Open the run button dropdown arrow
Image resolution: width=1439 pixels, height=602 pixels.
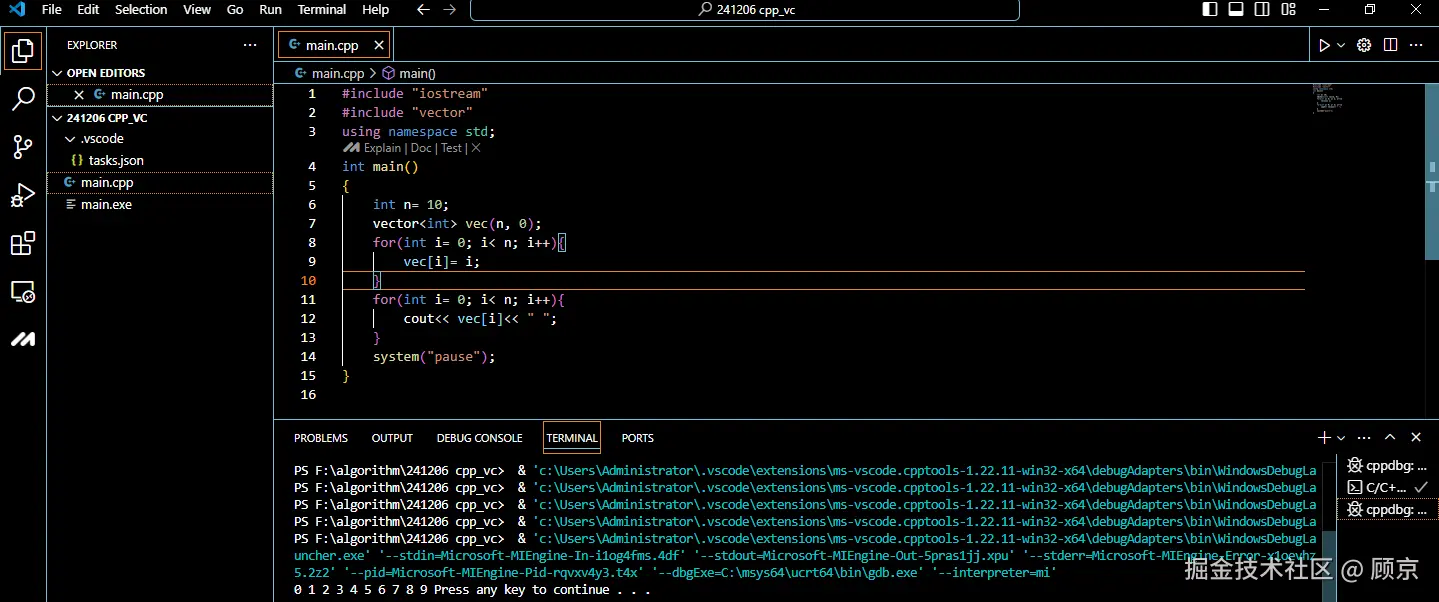(x=1341, y=45)
